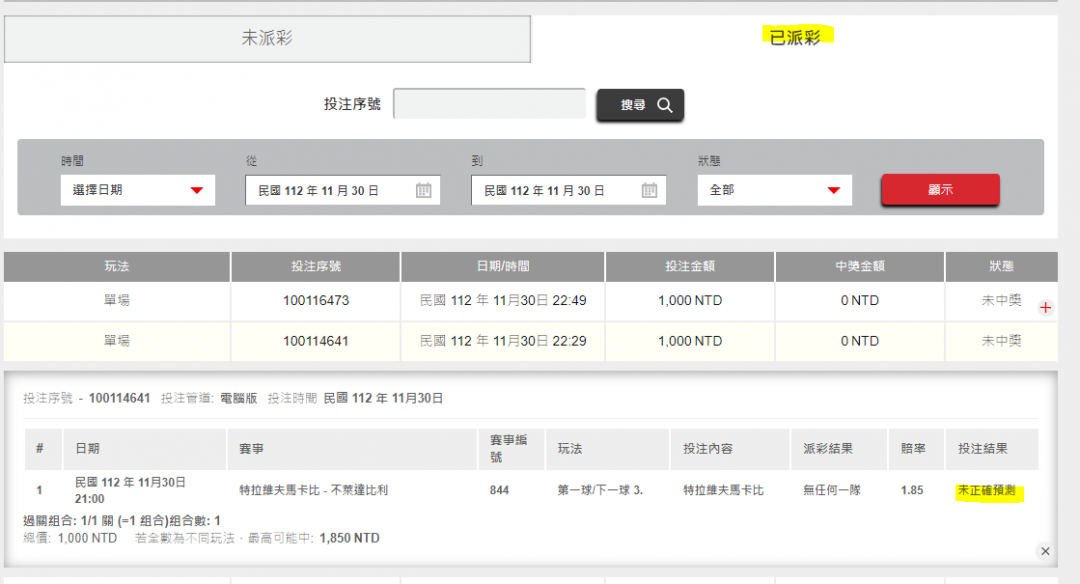Click the 投注序號 column header
Screen dimensions: 1080x584
[x=315, y=267]
